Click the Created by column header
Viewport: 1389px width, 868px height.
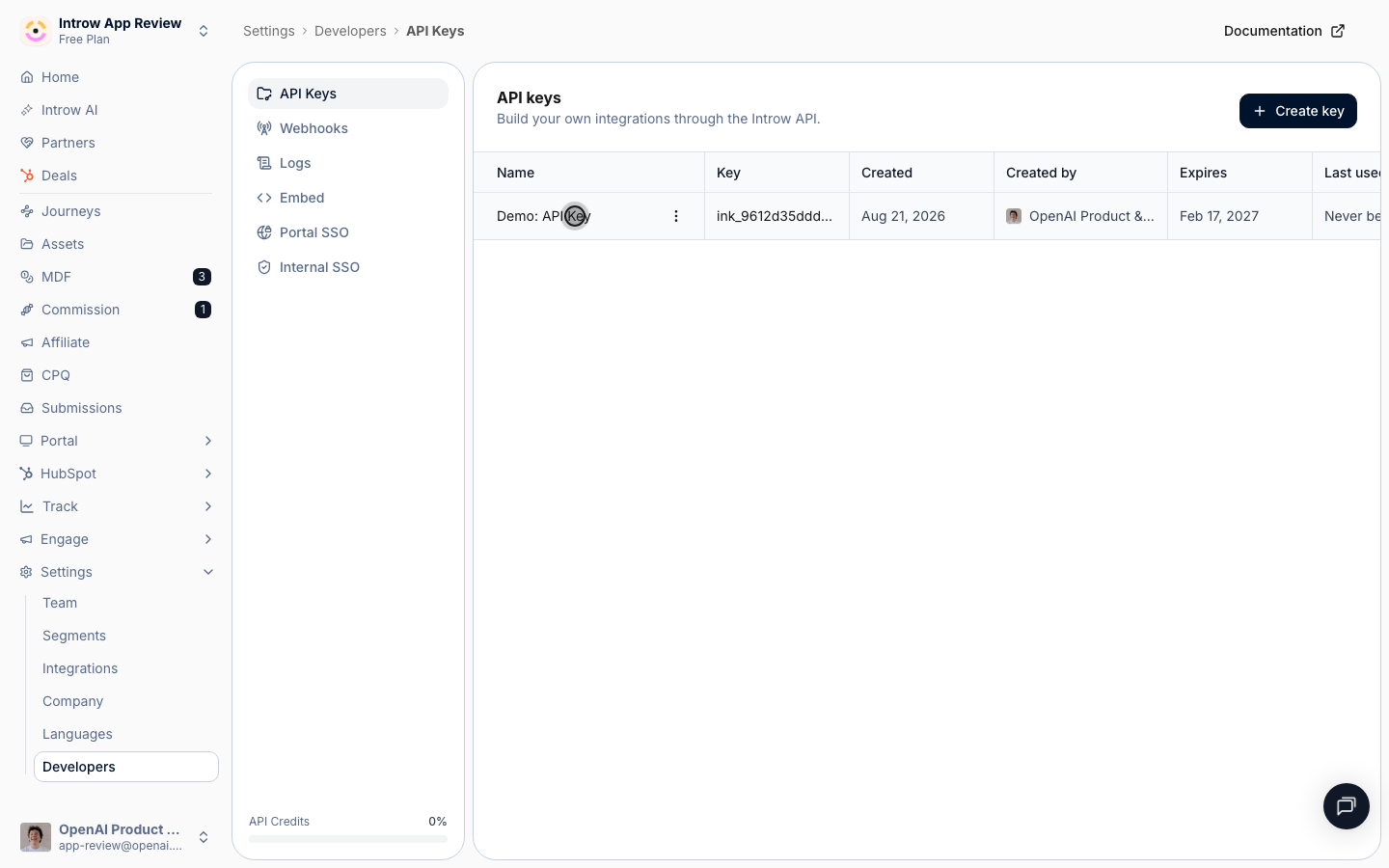coord(1081,173)
